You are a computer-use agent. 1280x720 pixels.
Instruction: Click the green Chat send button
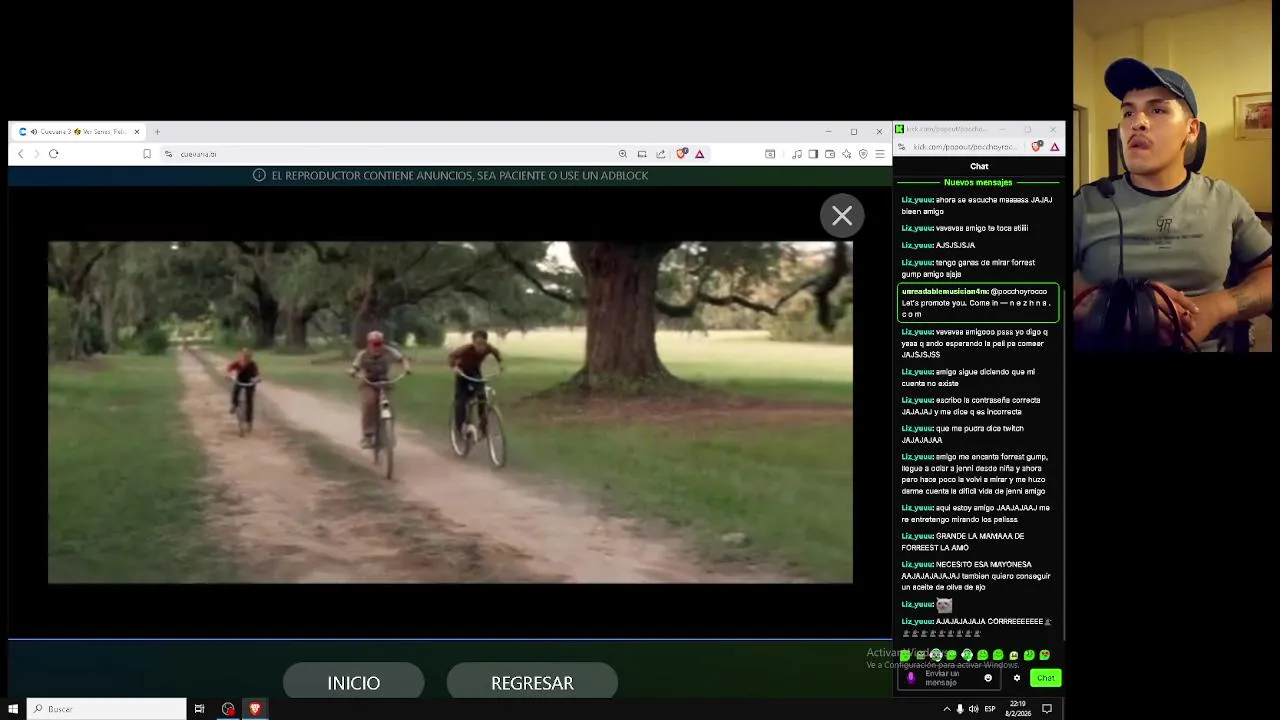coord(1045,678)
